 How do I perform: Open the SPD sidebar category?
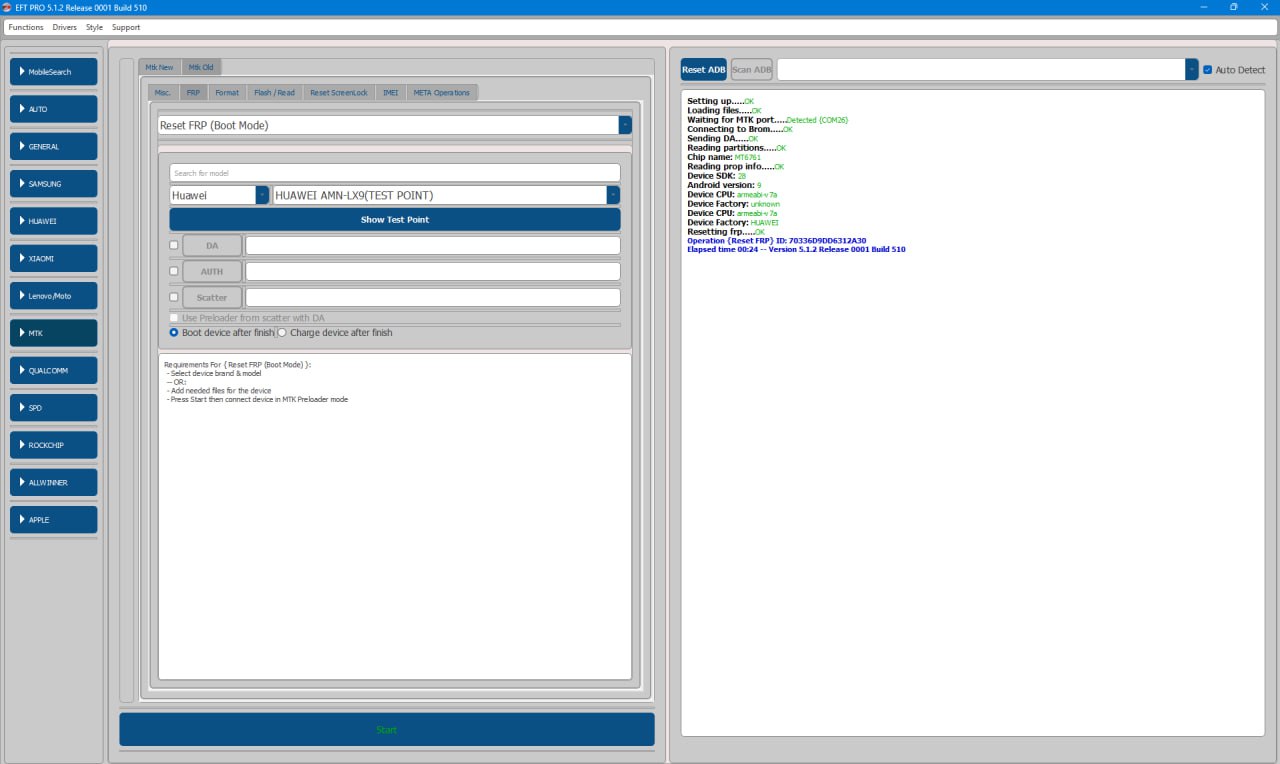[x=54, y=408]
